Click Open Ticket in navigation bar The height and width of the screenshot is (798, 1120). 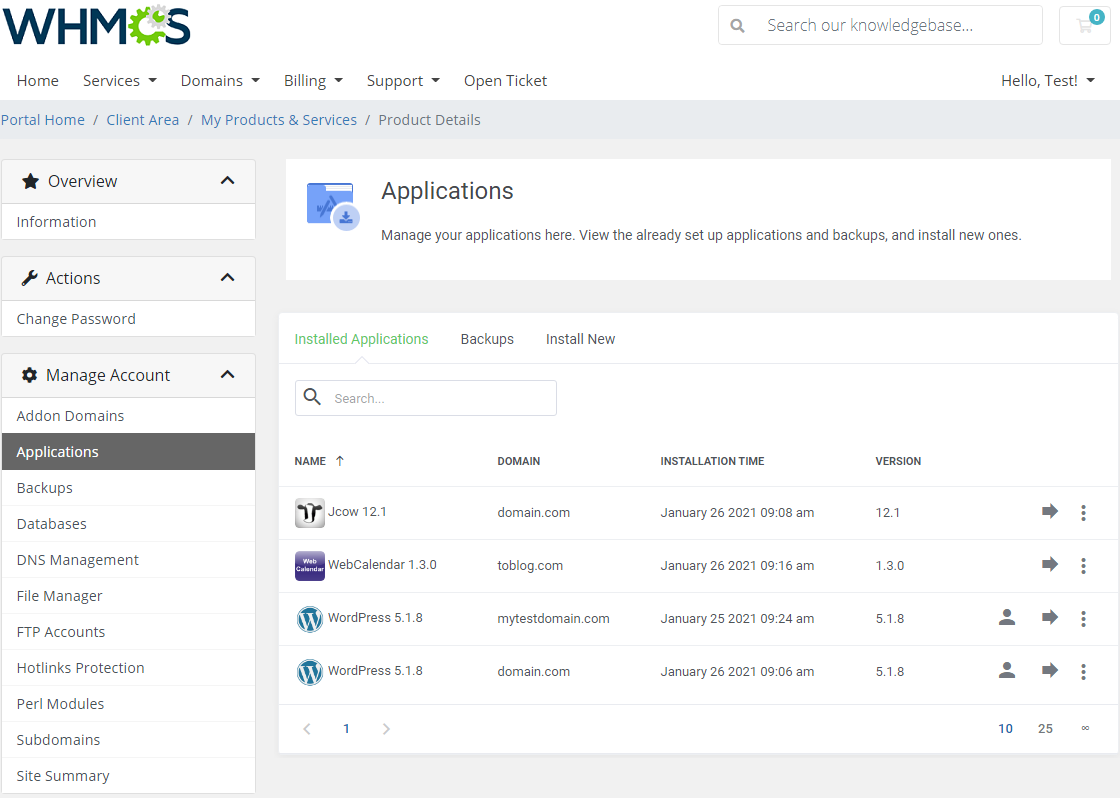[505, 81]
